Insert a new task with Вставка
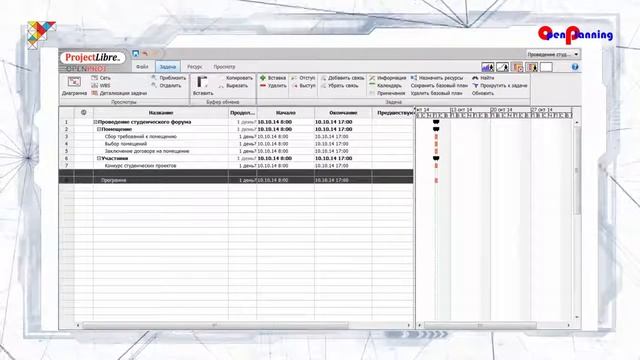 (x=273, y=78)
